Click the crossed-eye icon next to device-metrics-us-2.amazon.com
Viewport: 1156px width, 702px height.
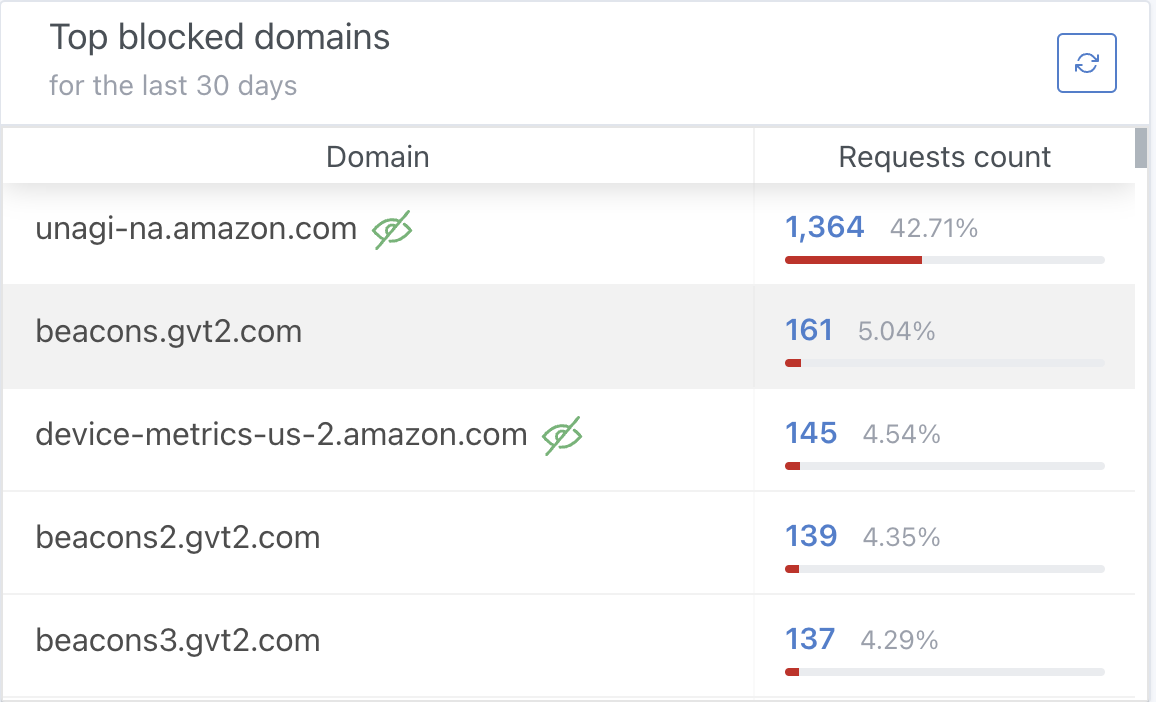pyautogui.click(x=562, y=436)
